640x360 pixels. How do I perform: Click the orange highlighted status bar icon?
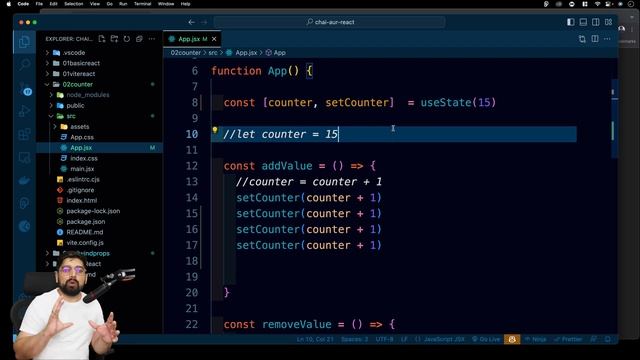point(512,339)
